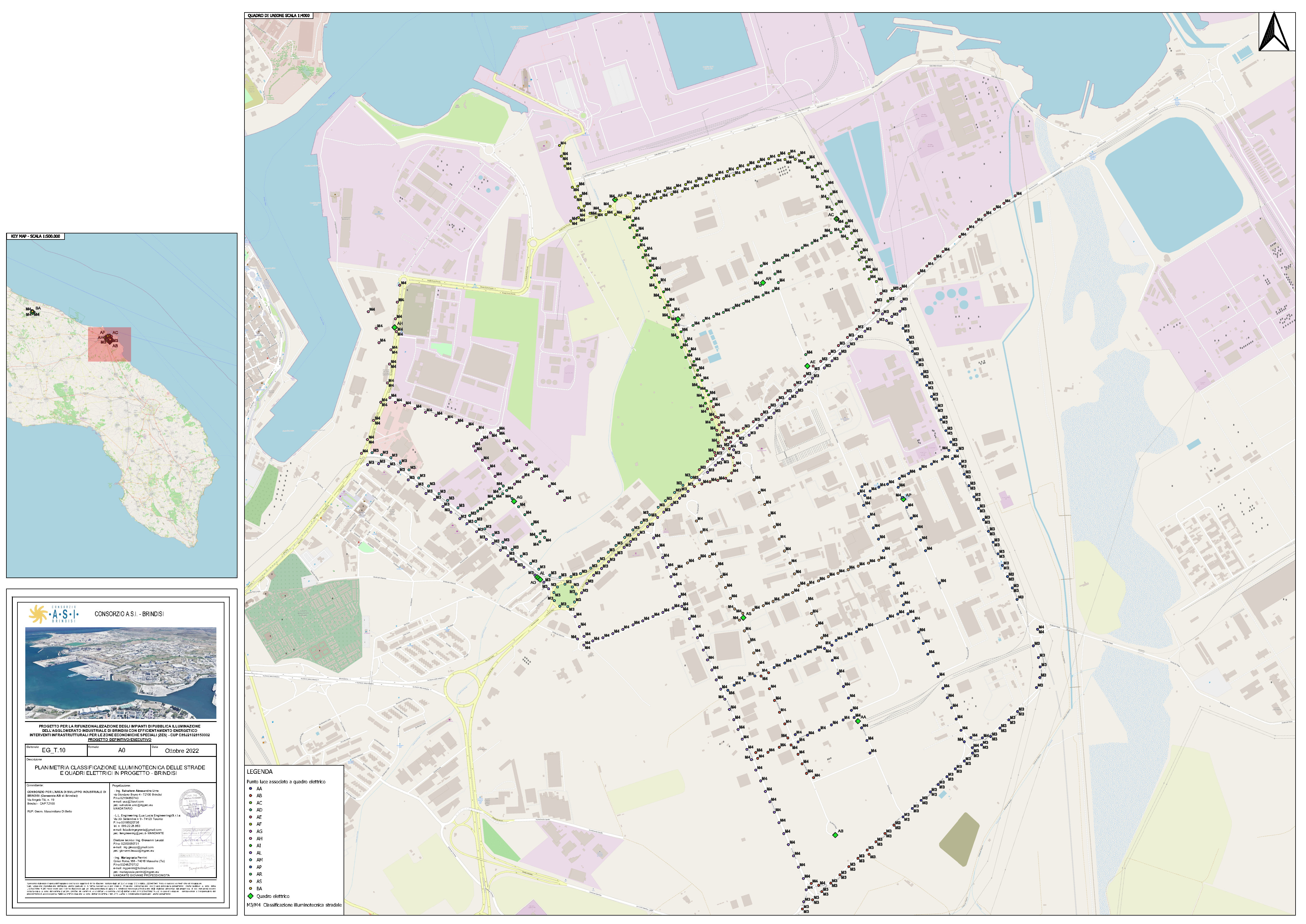Click the AH quadro elettrico diamond marker

pyautogui.click(x=395, y=328)
